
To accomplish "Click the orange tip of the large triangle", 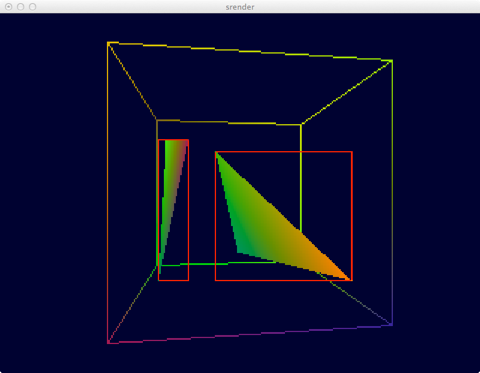I will click(347, 277).
